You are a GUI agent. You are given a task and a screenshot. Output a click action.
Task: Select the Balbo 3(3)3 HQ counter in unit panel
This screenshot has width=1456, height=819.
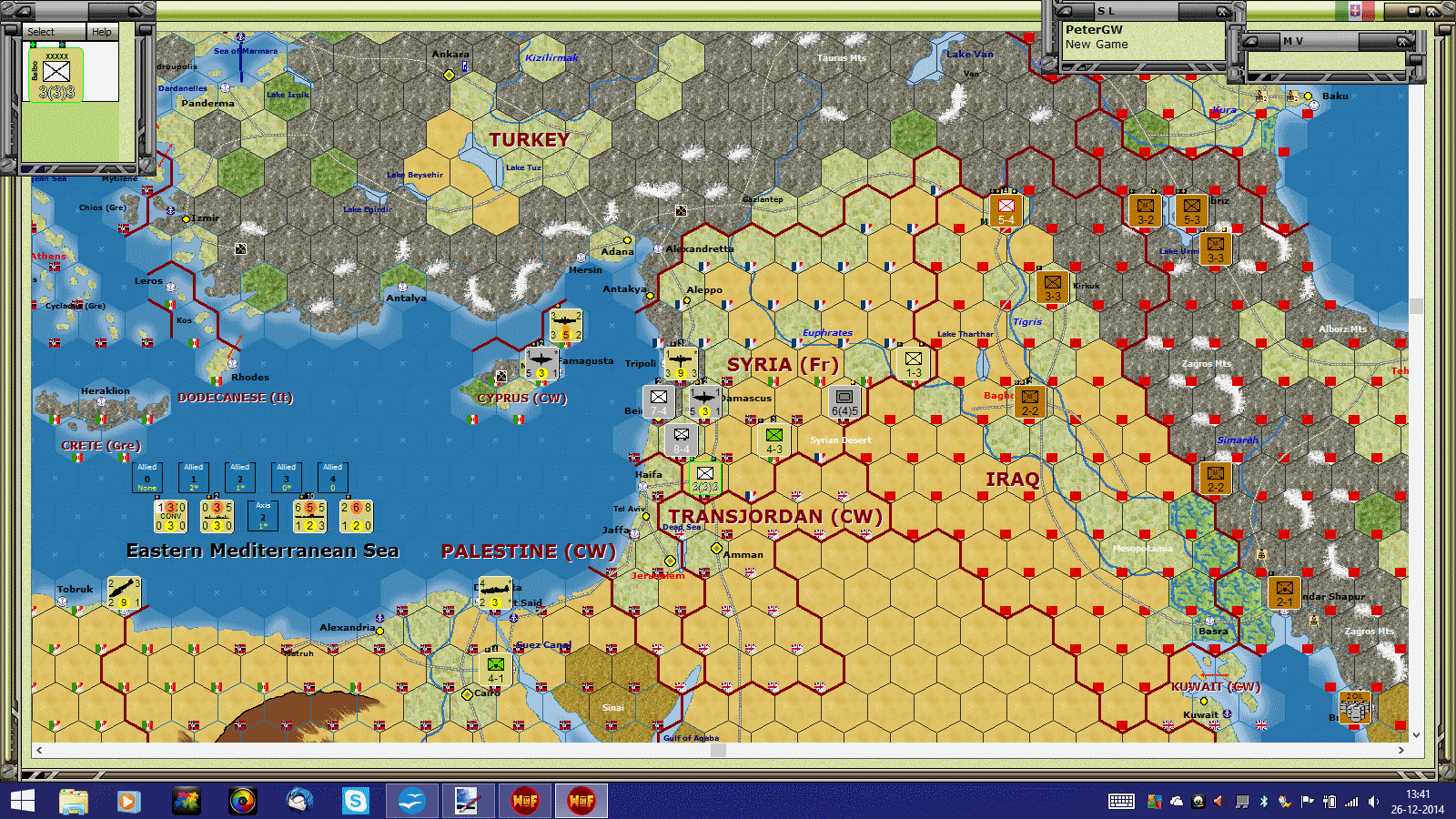tap(56, 75)
